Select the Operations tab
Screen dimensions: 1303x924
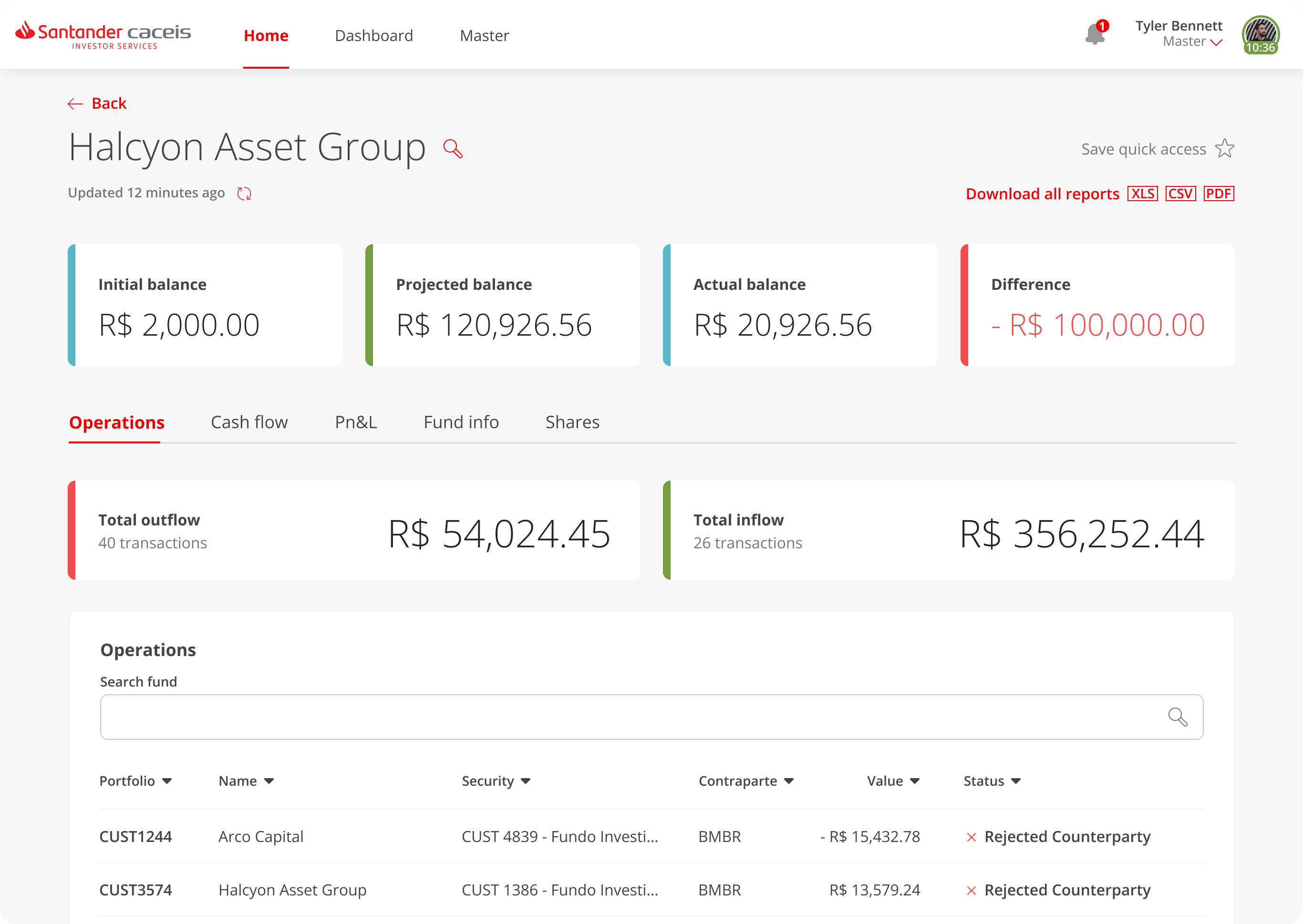tap(117, 422)
